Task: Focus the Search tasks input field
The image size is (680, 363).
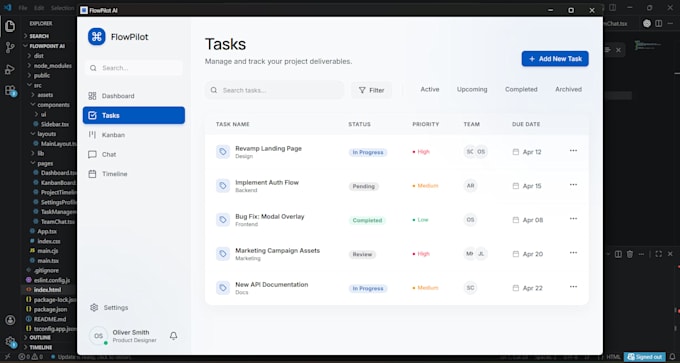Action: pos(274,90)
